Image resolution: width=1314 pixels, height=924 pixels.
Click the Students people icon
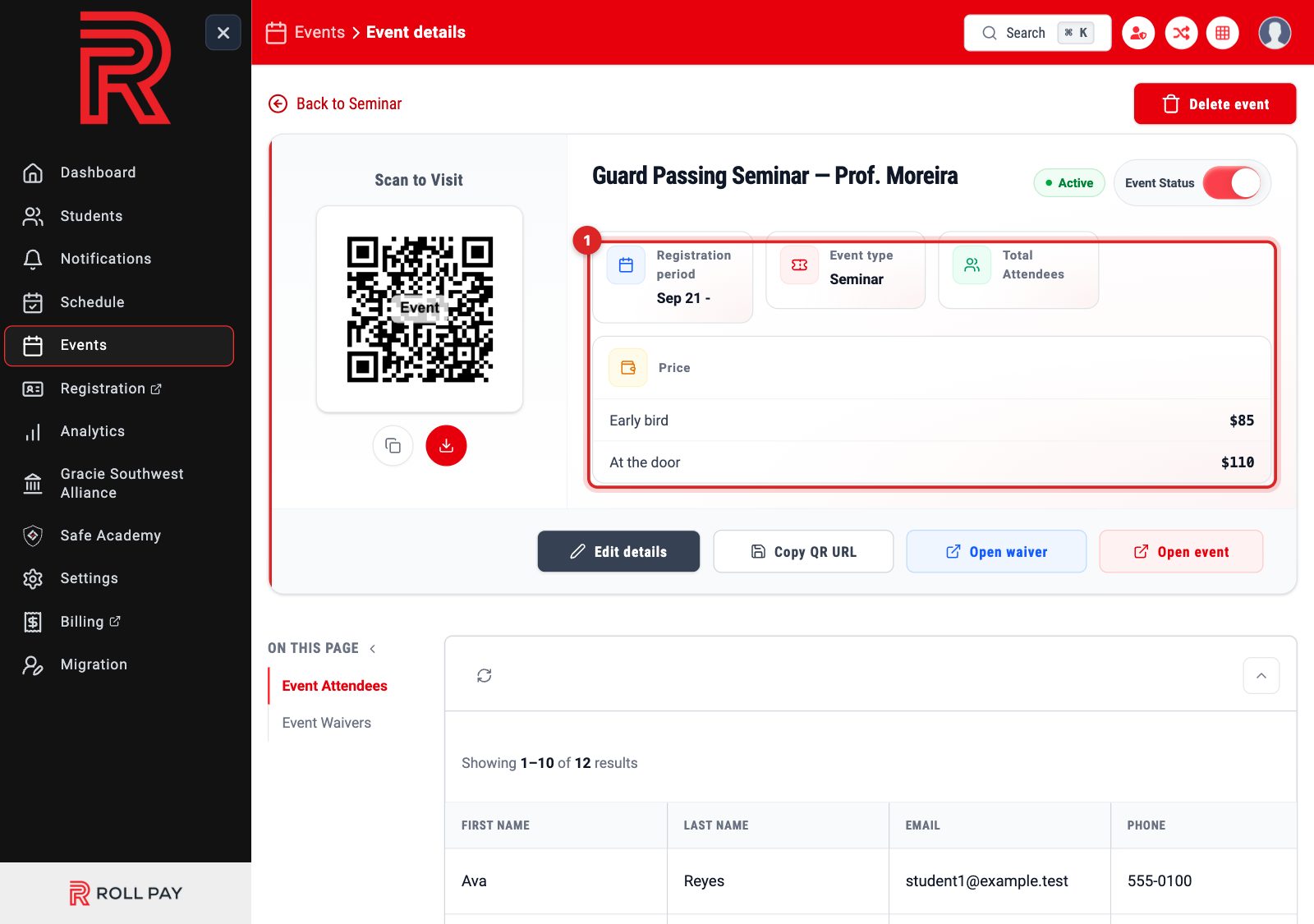[33, 216]
